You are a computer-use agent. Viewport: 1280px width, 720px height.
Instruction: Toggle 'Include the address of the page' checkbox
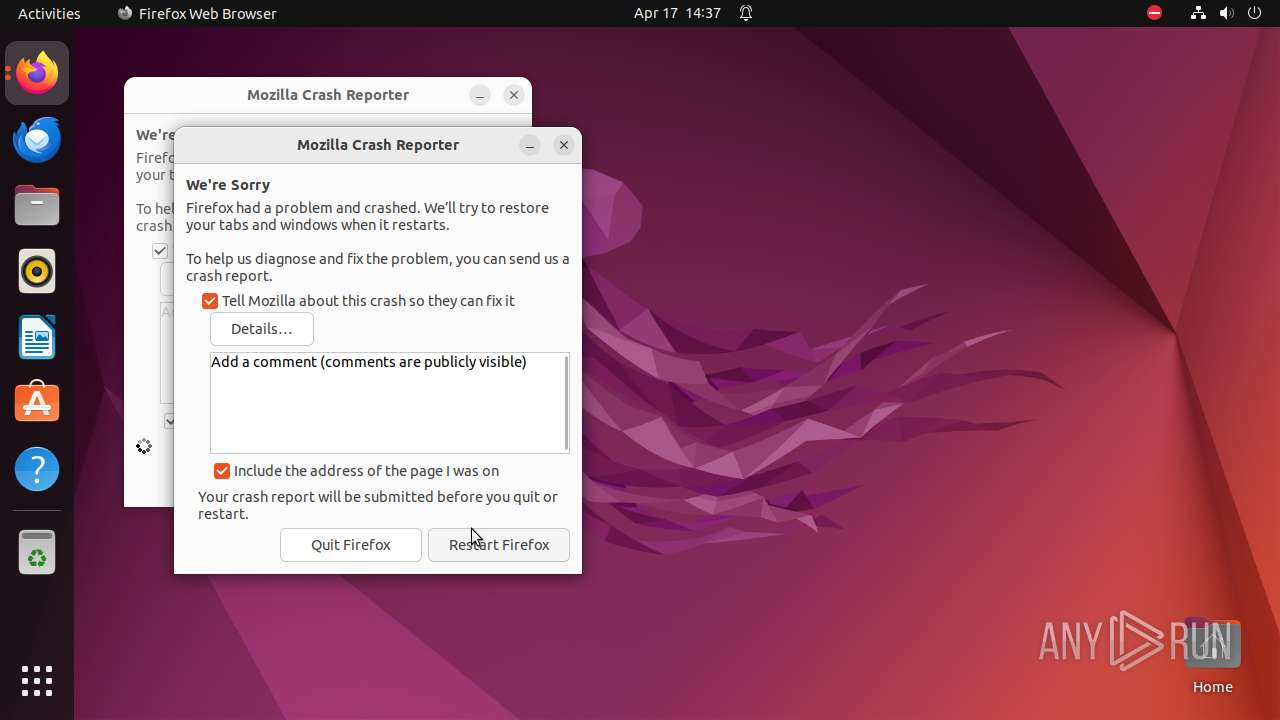click(222, 471)
